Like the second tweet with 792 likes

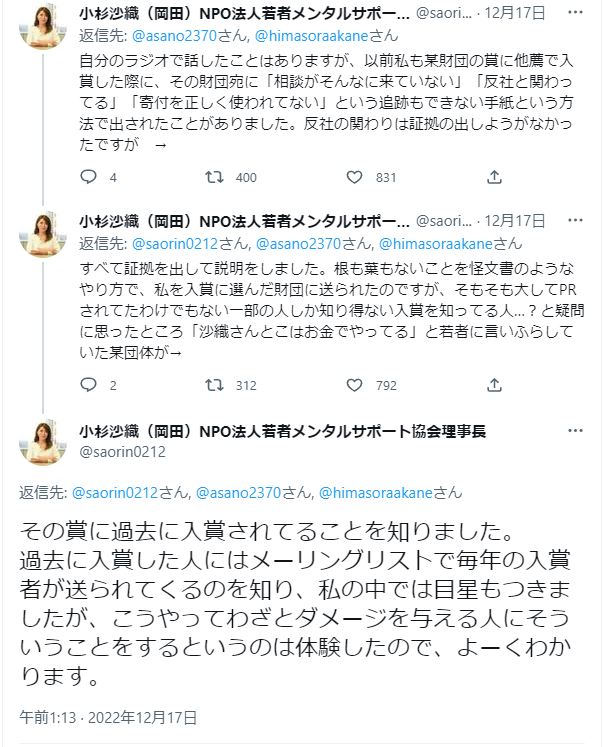[352, 384]
